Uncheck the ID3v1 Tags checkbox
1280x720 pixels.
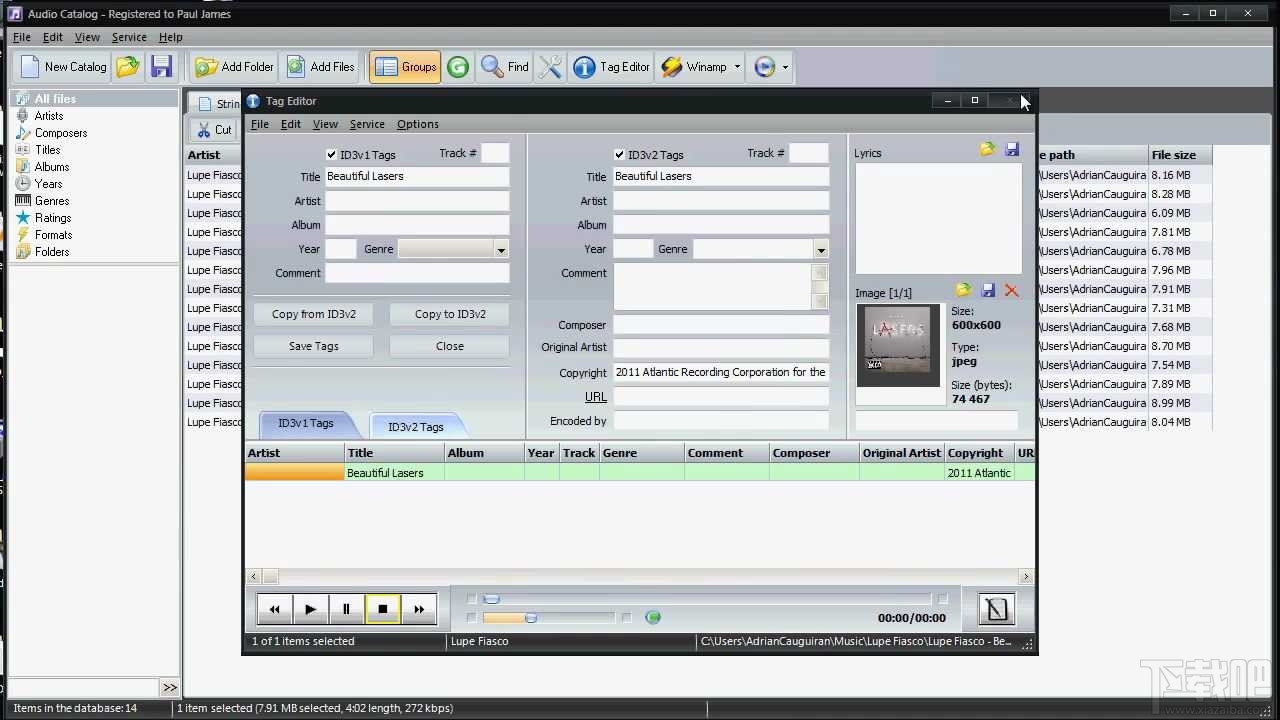click(331, 155)
